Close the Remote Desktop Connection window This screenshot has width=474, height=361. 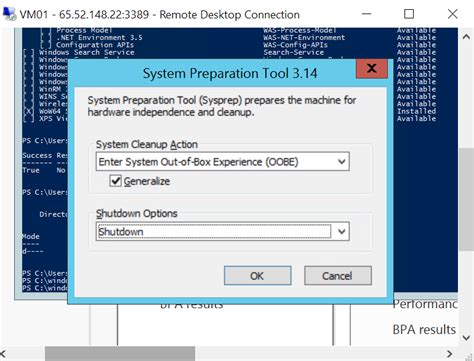pos(452,14)
